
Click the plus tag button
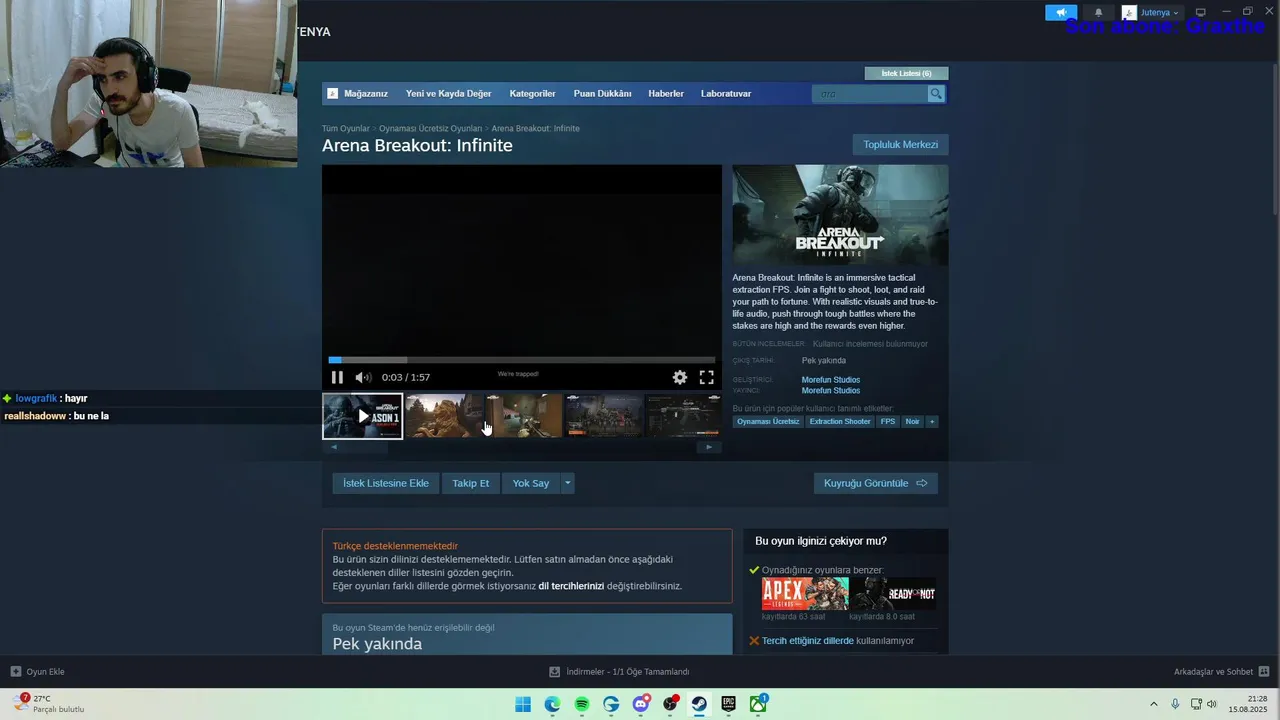click(932, 422)
